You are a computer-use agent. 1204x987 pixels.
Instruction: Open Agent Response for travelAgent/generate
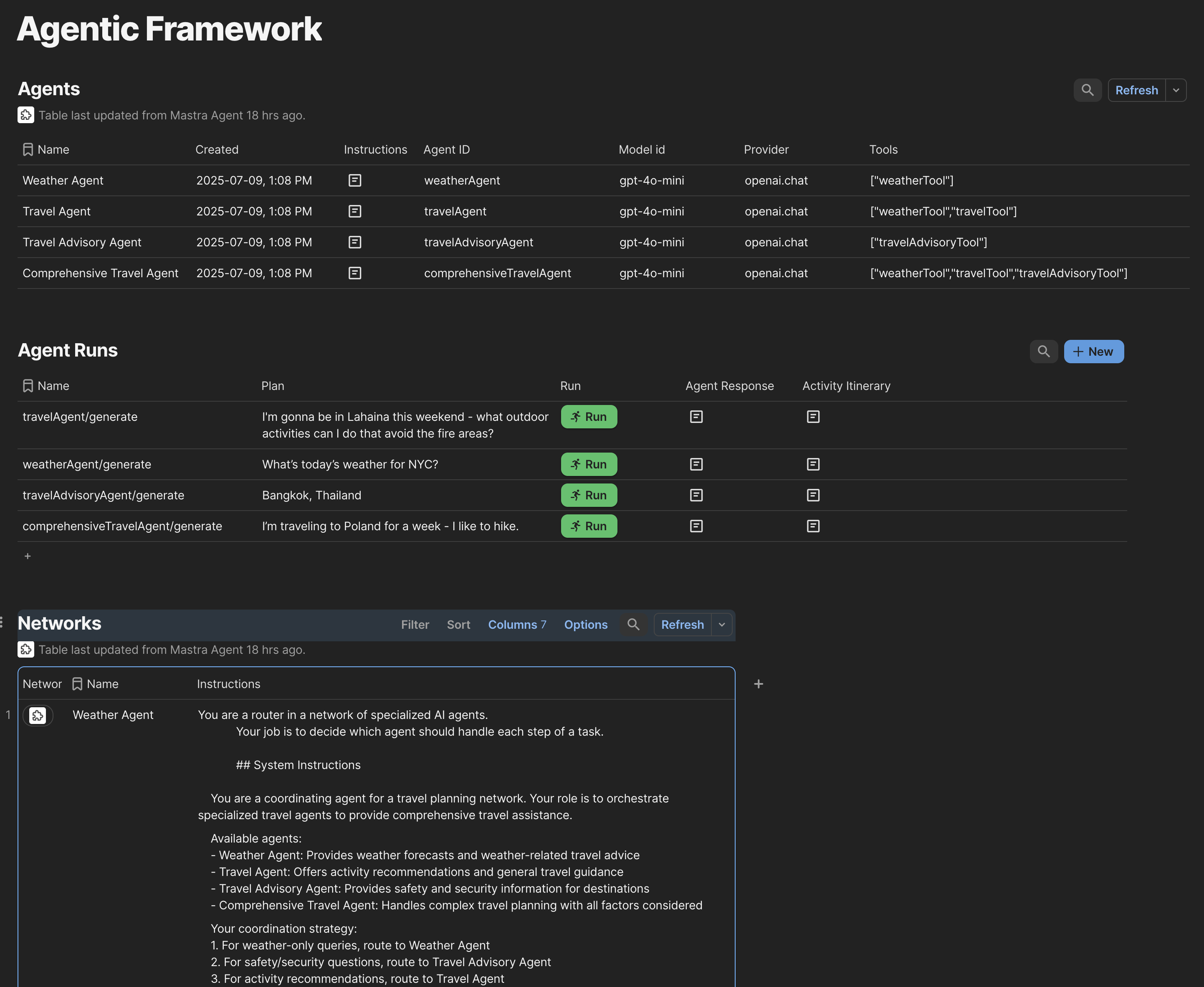(x=696, y=417)
